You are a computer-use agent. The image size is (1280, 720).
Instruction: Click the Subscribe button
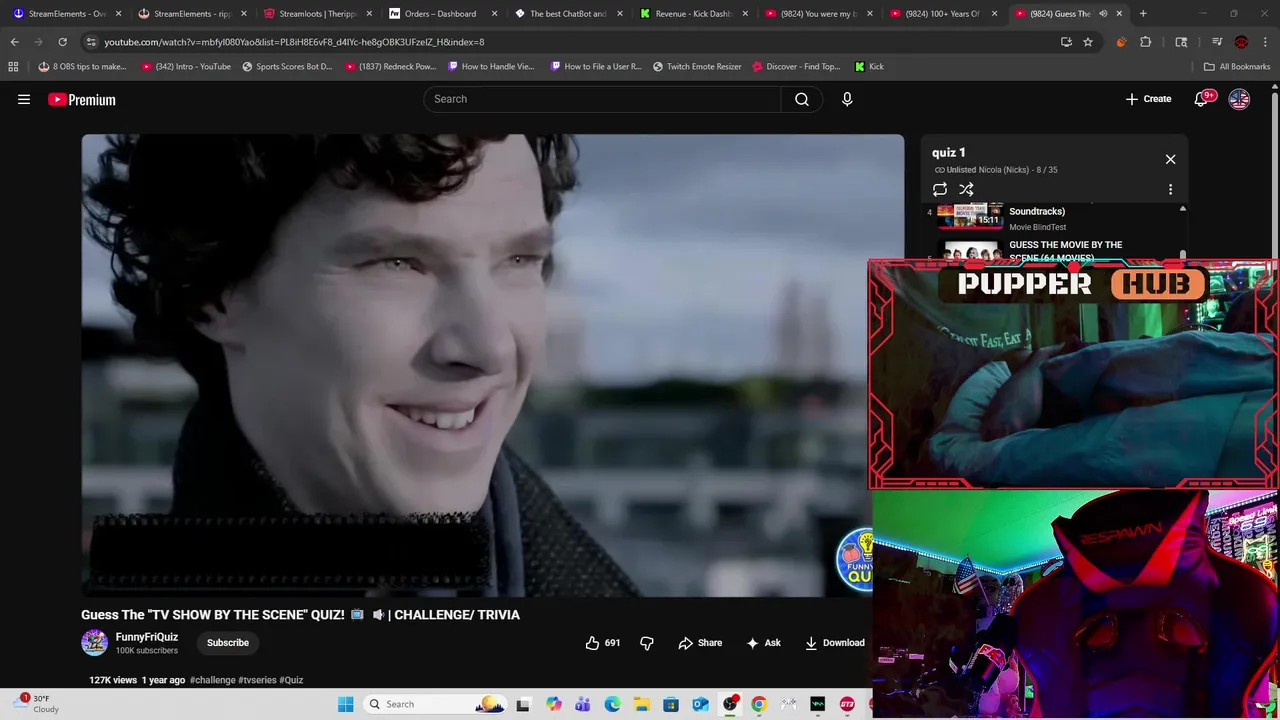coord(228,643)
